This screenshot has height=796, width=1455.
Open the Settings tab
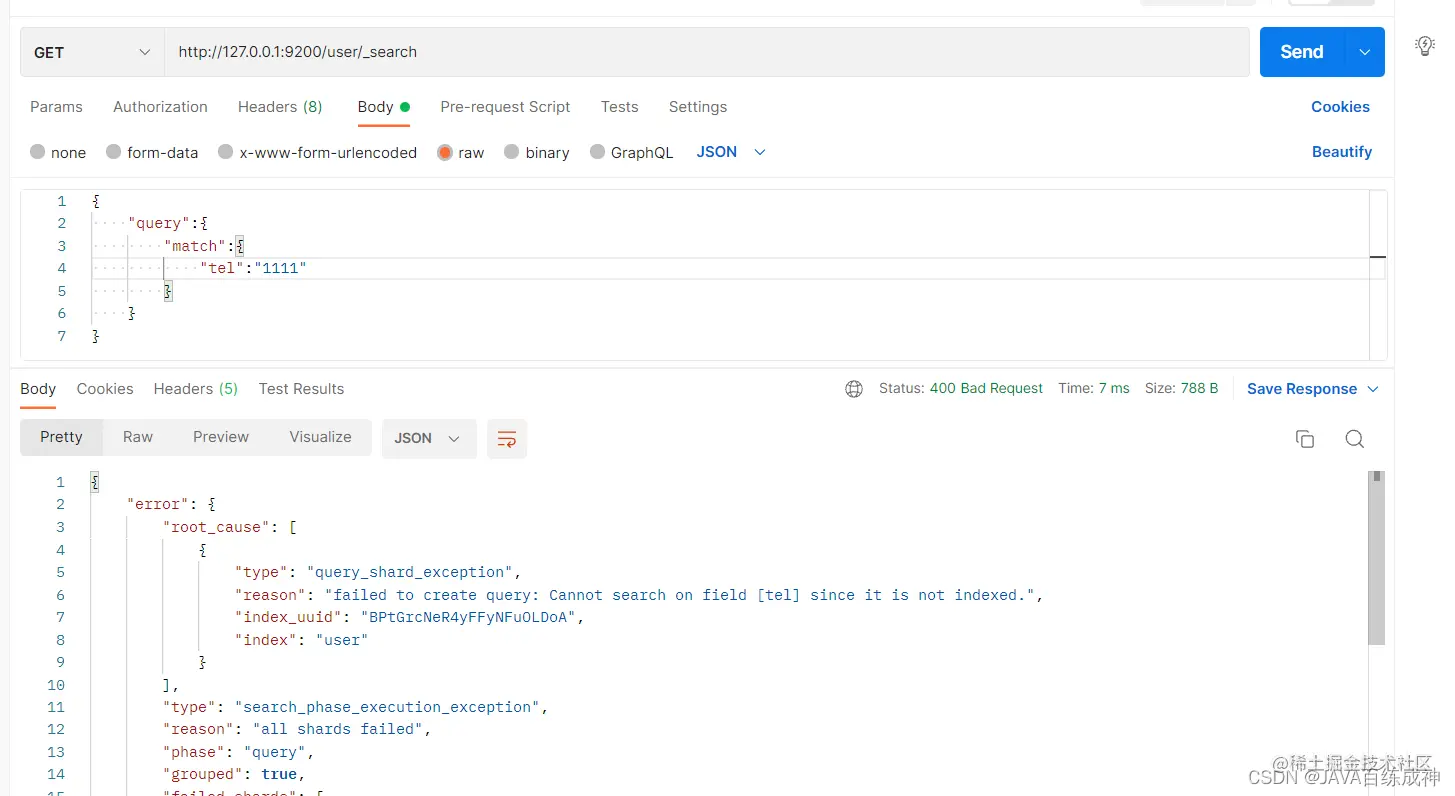click(698, 107)
